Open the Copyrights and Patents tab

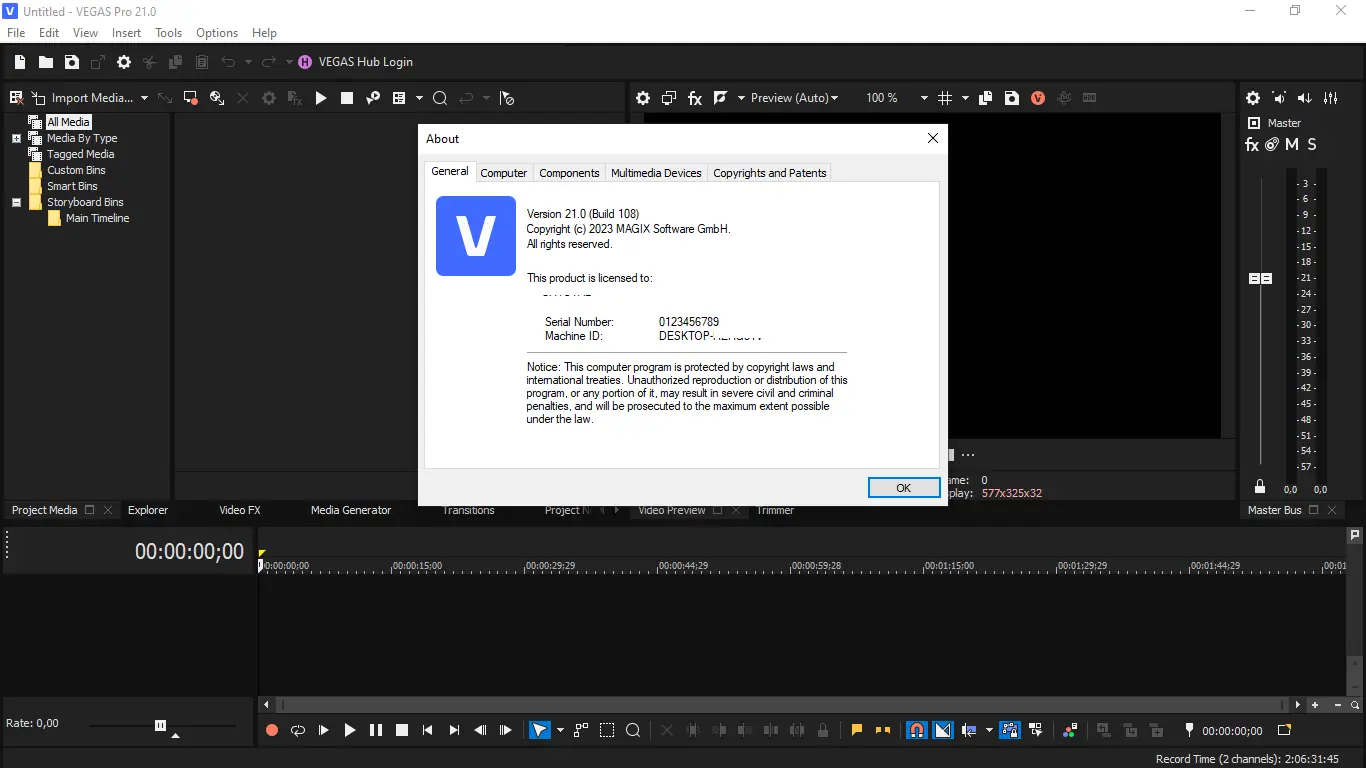click(770, 173)
